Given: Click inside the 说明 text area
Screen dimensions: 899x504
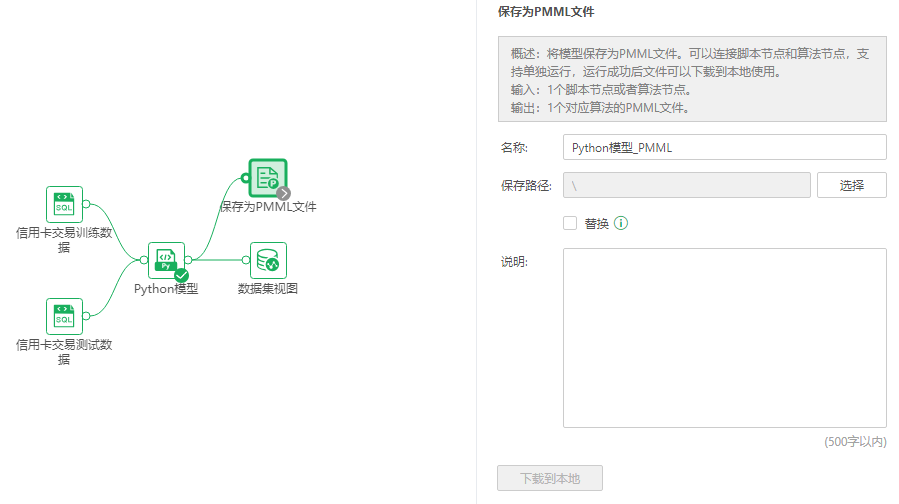Looking at the screenshot, I should pyautogui.click(x=724, y=338).
